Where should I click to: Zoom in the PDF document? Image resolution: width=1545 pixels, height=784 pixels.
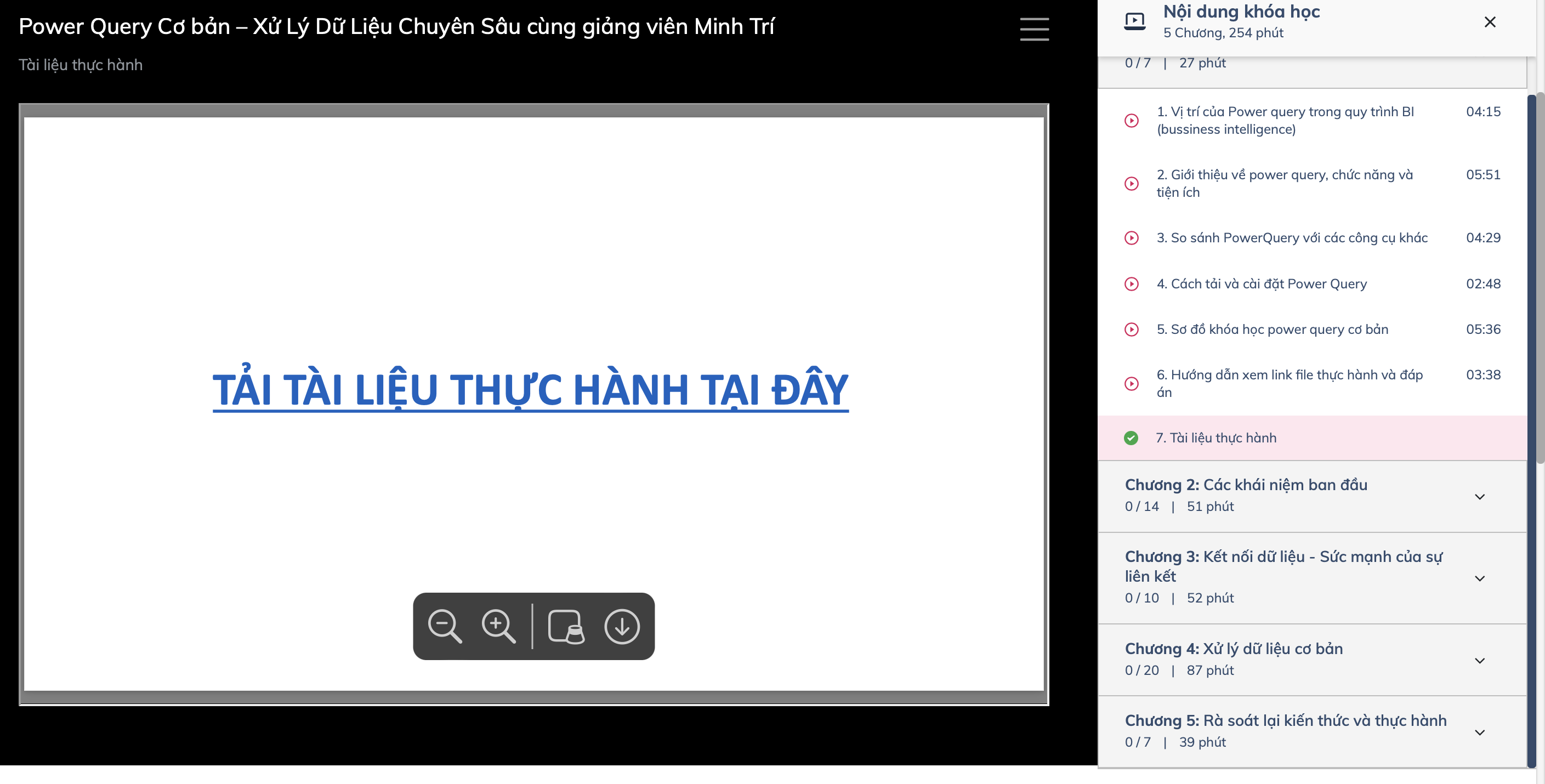pos(498,626)
